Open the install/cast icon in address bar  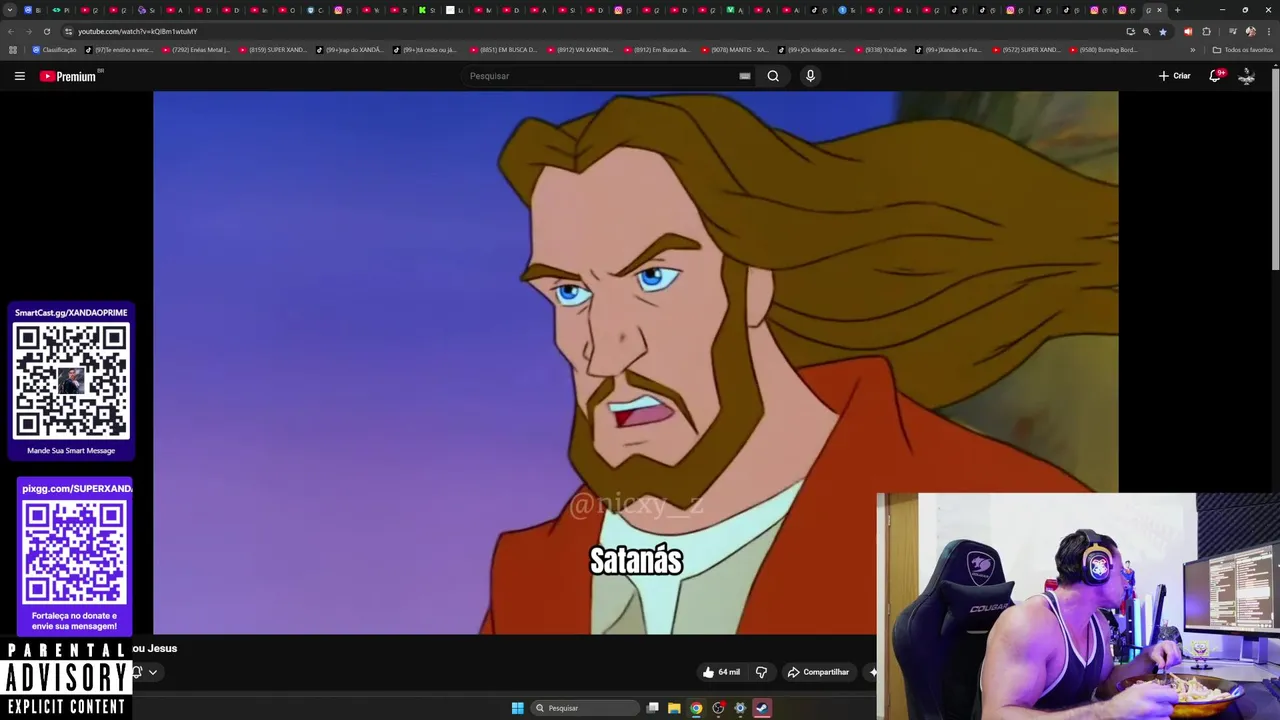(1130, 31)
